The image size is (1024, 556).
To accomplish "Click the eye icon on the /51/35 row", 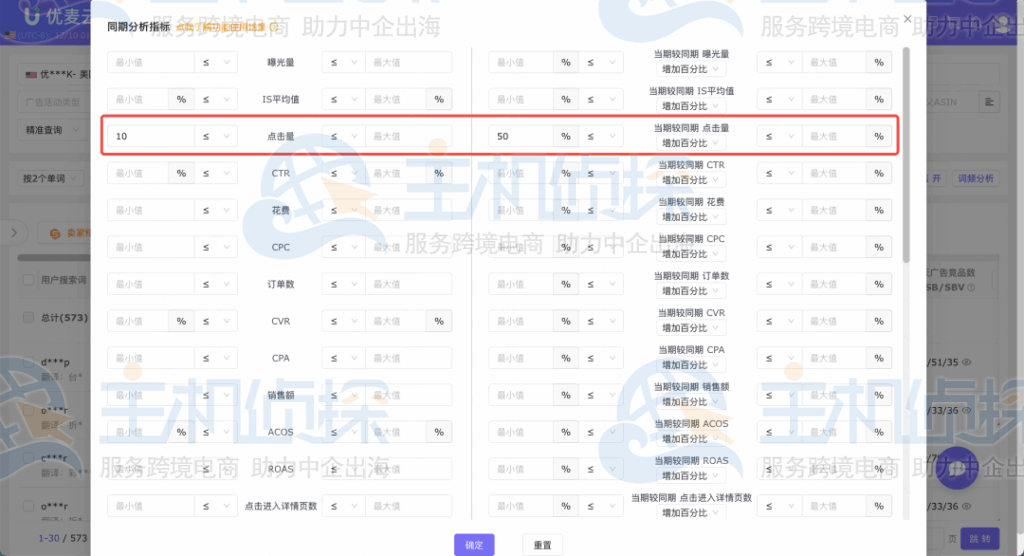I will pos(967,362).
